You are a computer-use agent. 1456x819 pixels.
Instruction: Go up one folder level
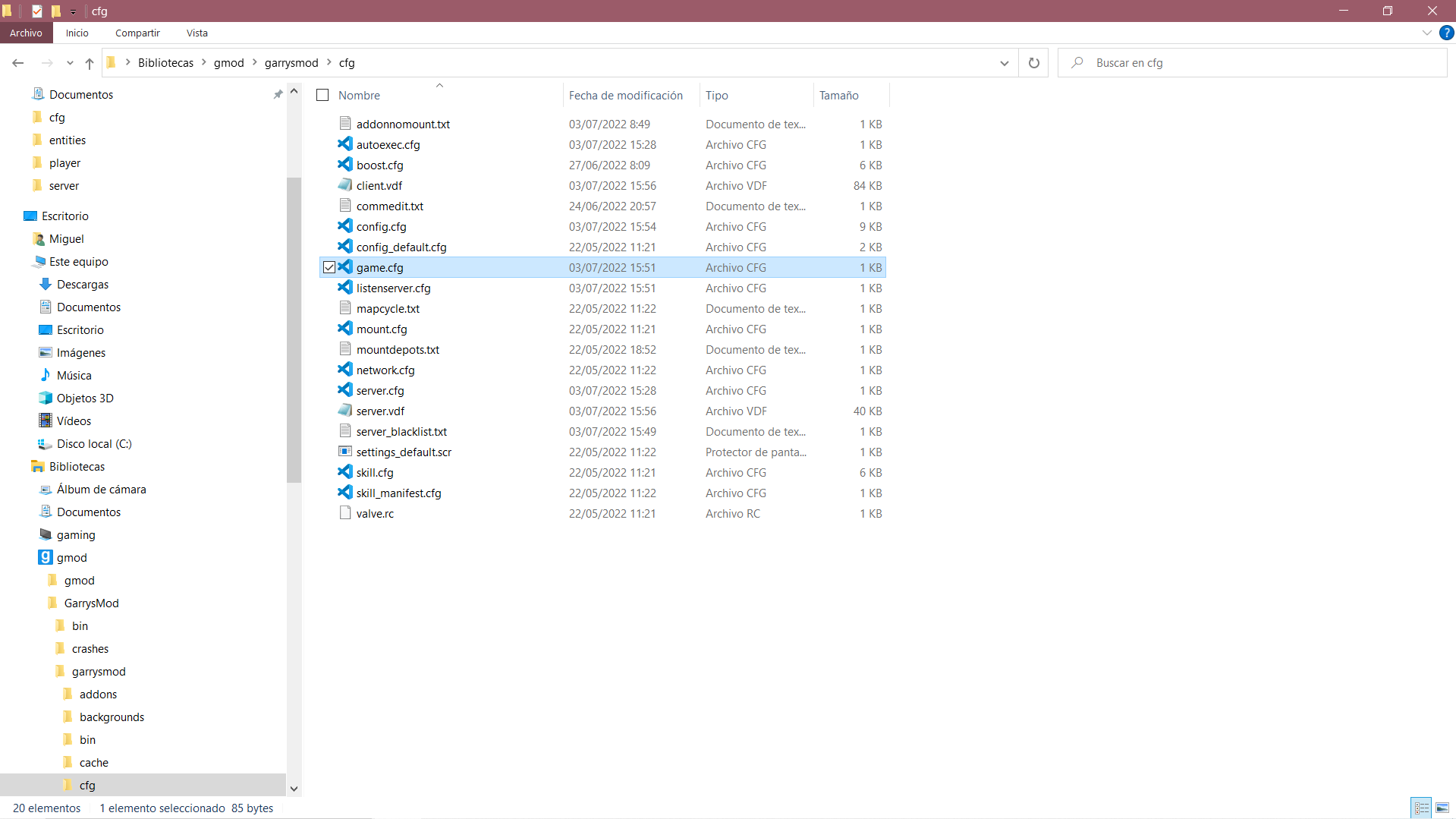[90, 63]
